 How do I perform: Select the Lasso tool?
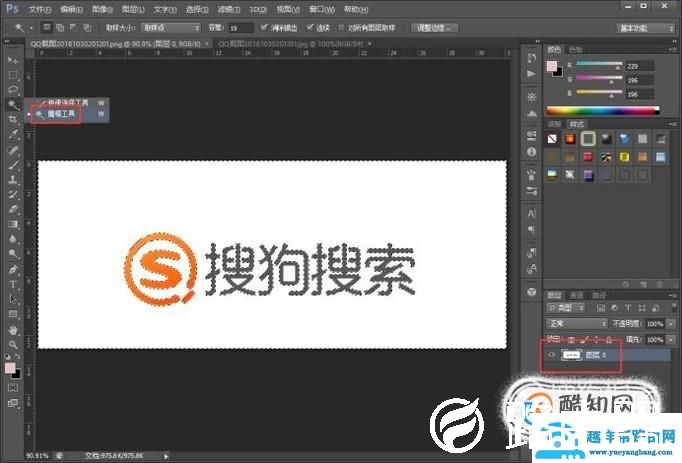[13, 90]
